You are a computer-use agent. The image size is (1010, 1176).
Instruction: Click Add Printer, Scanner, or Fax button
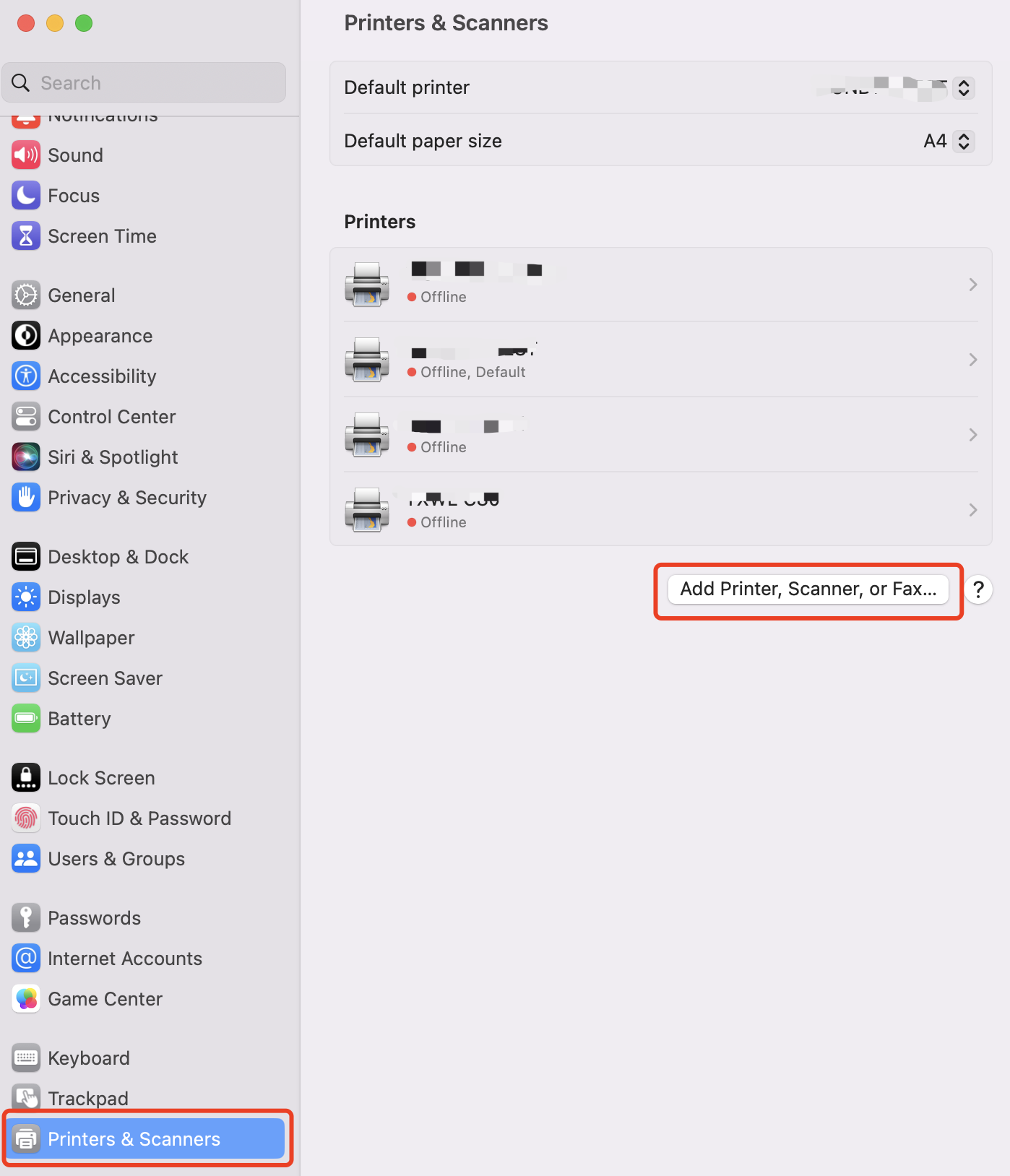[x=808, y=589]
